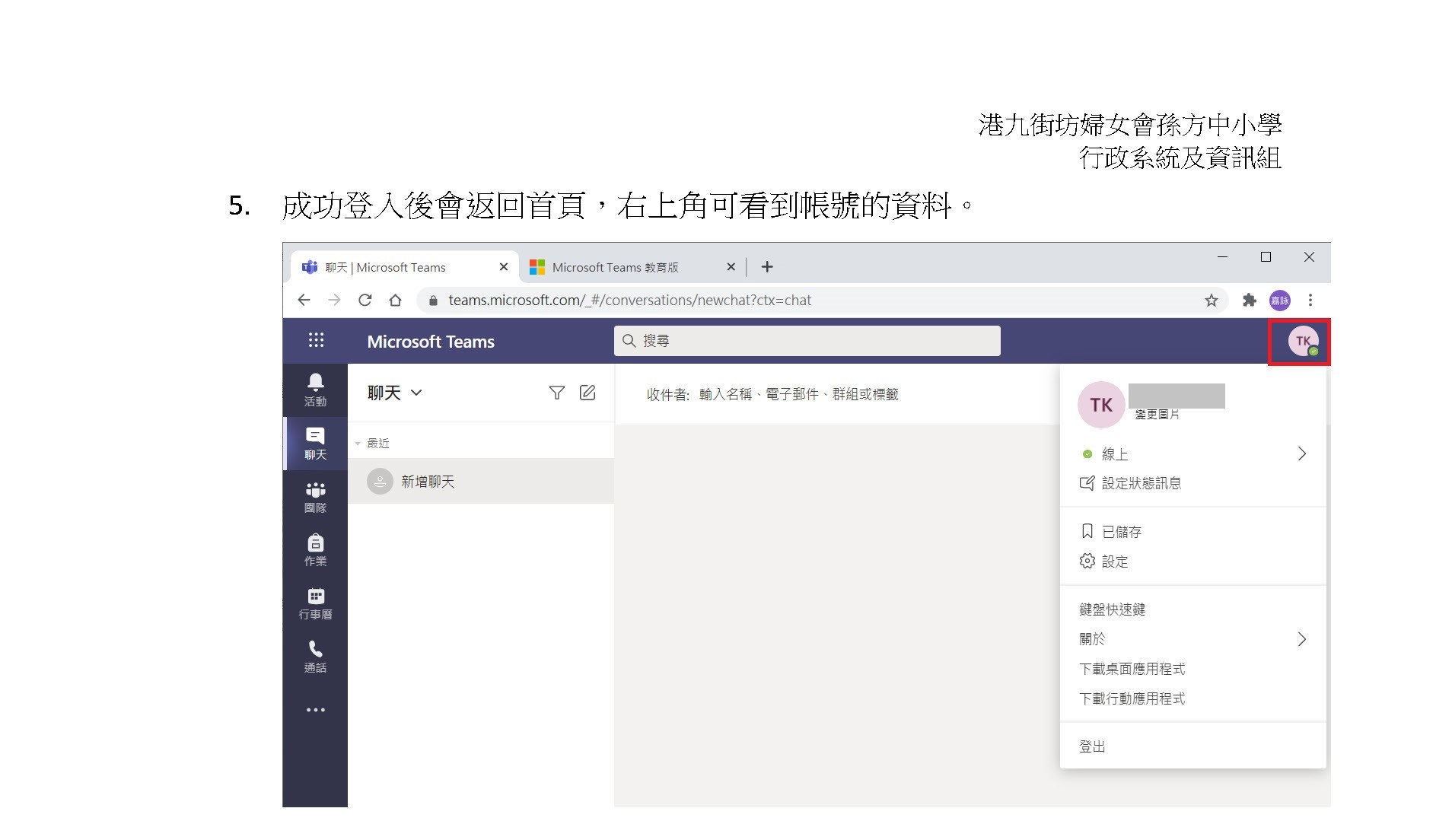The height and width of the screenshot is (840, 1452).
Task: Click the browser home icon
Action: pos(395,300)
